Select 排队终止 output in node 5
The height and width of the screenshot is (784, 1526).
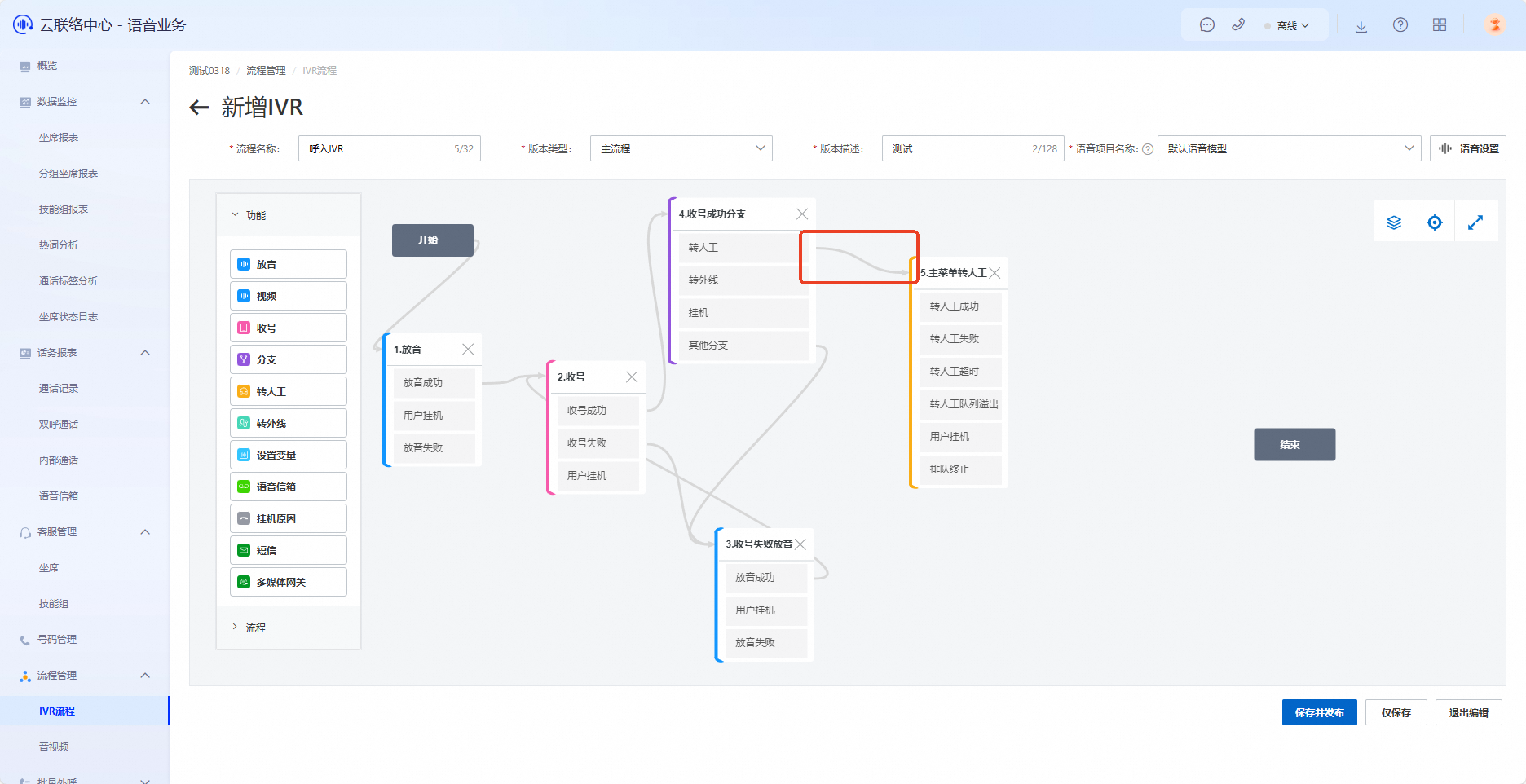coord(962,469)
